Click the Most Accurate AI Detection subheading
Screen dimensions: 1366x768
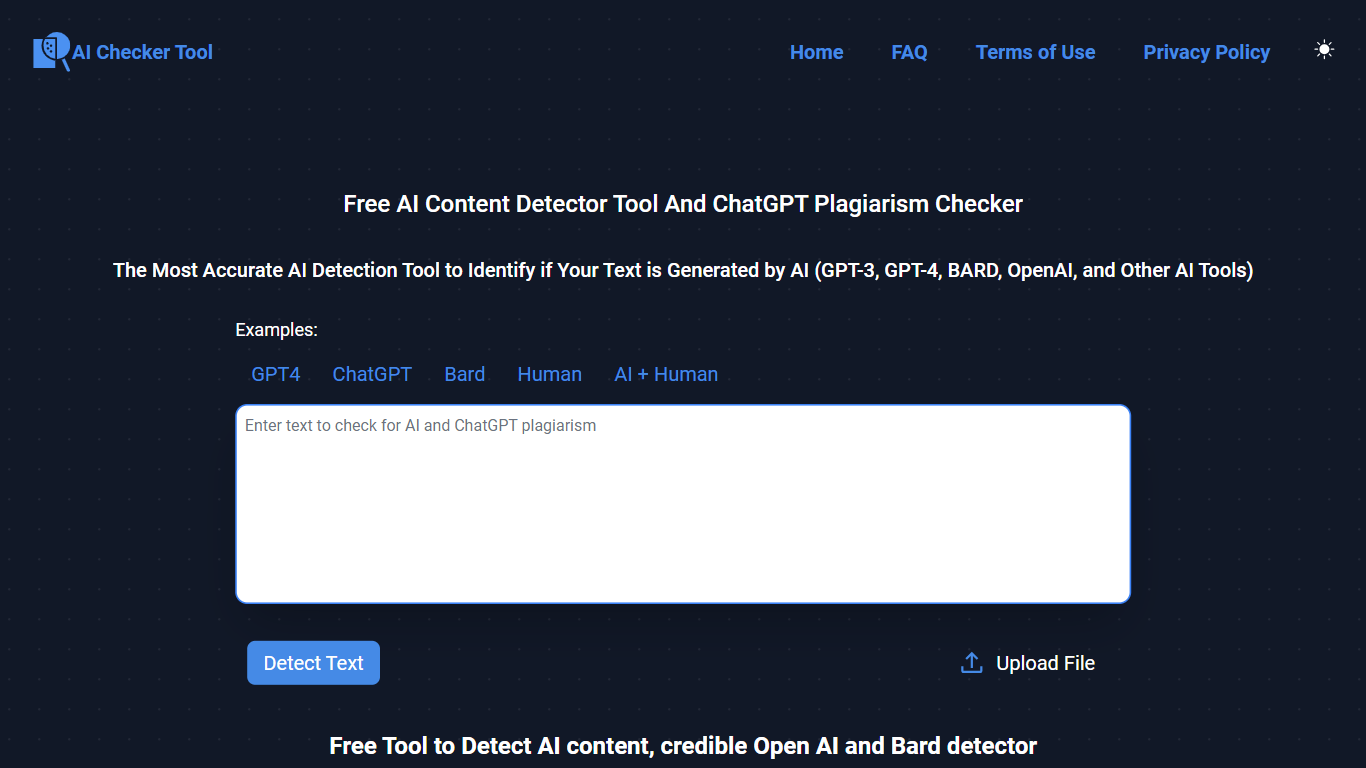tap(683, 270)
